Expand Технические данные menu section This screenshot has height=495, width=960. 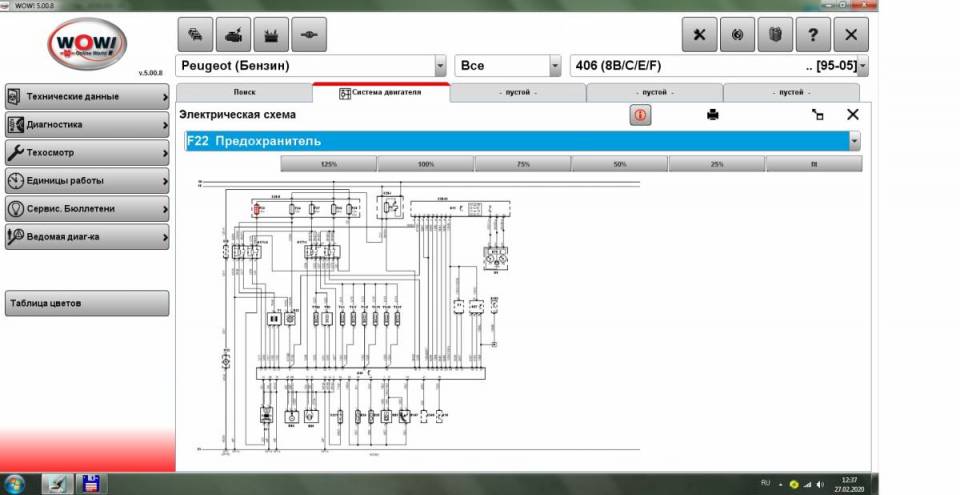[86, 97]
